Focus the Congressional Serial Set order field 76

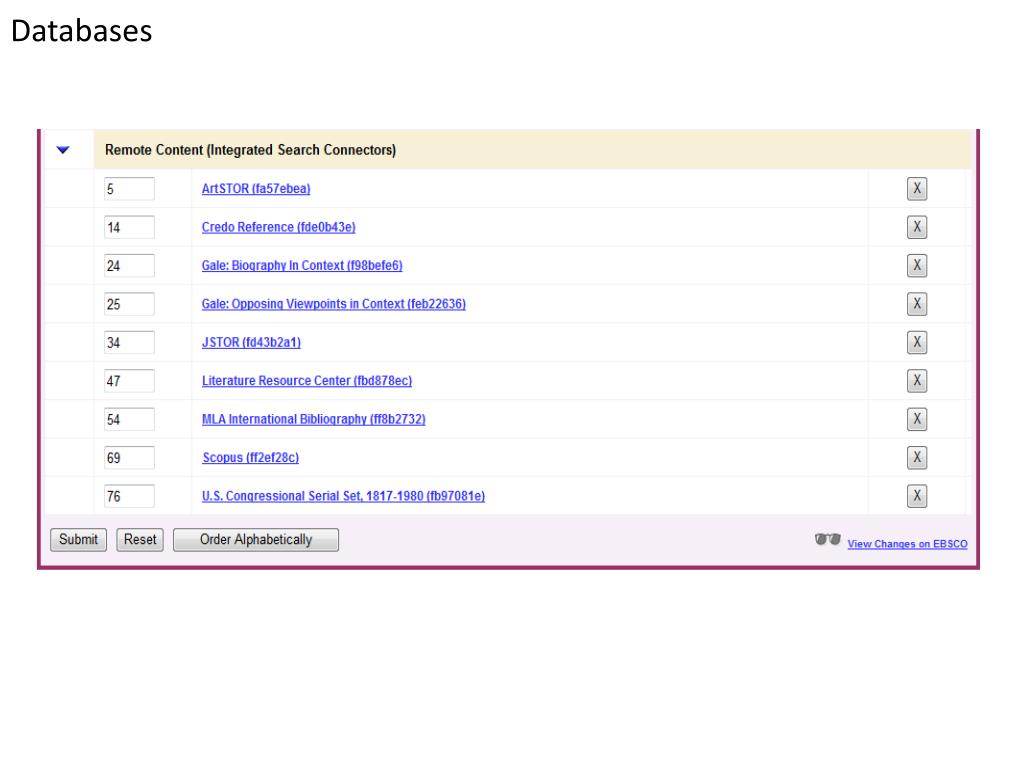tap(129, 496)
